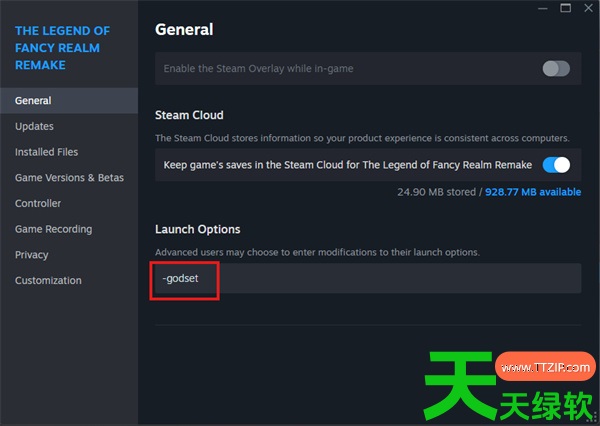Viewport: 600px width, 426px height.
Task: Click the 24.90 MB stored text
Action: (437, 192)
